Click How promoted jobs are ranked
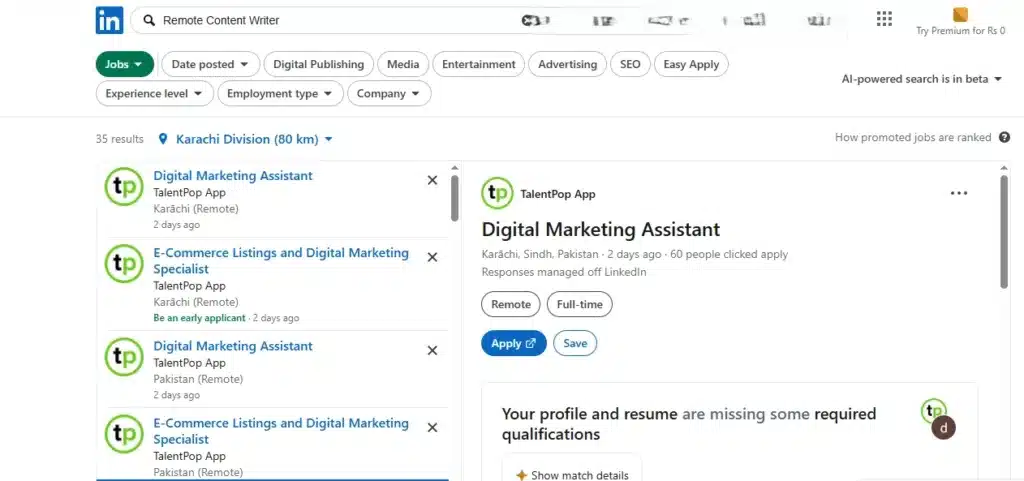Screen dimensions: 1024x481 (913, 138)
